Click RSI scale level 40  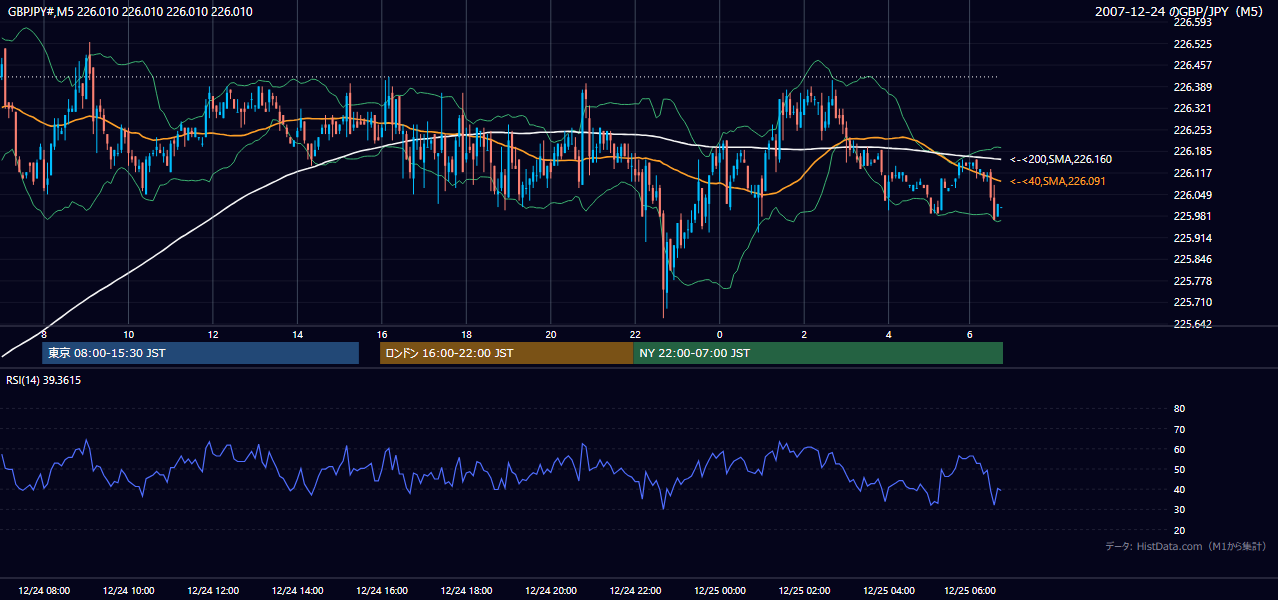click(x=1179, y=490)
